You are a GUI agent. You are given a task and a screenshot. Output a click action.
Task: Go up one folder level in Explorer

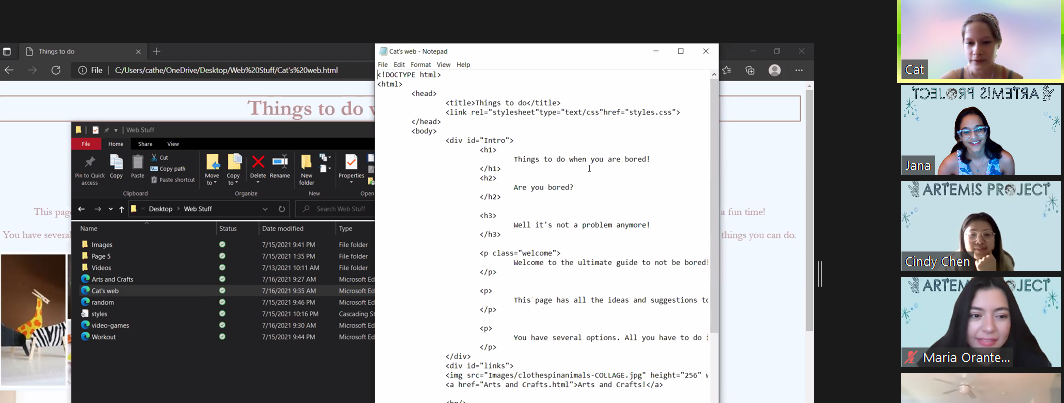[121, 209]
